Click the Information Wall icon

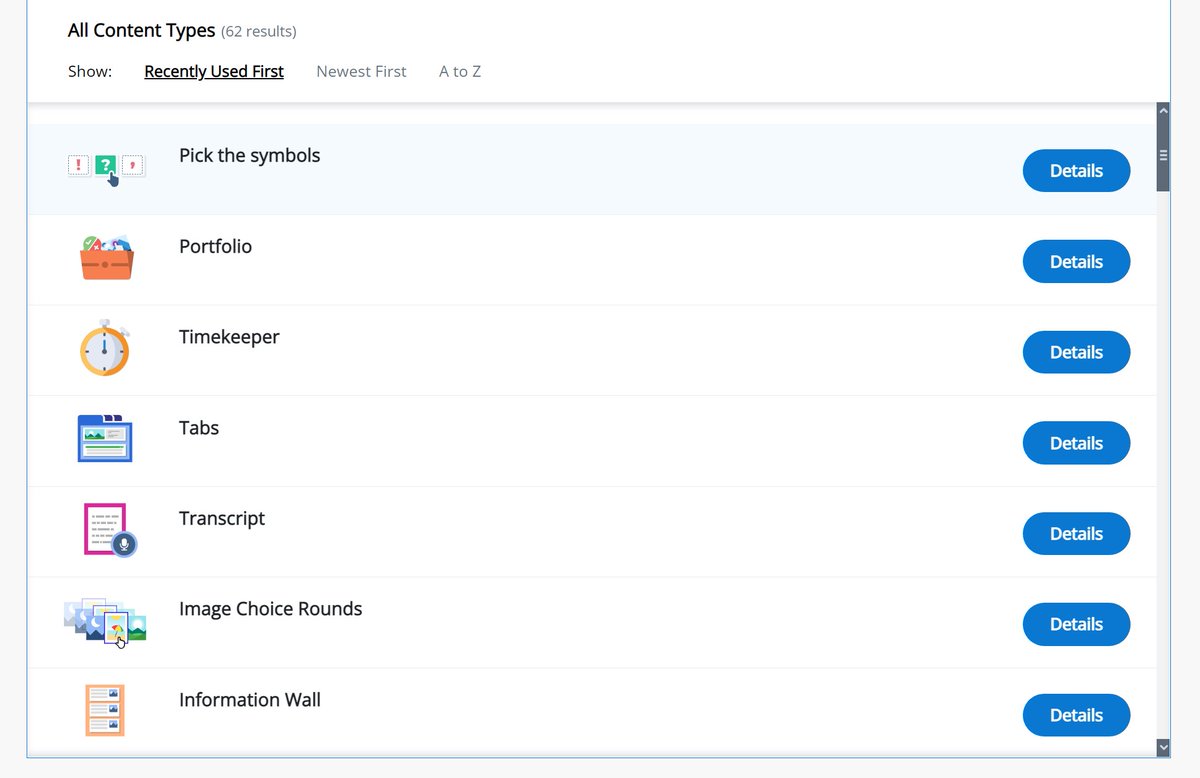[x=105, y=710]
